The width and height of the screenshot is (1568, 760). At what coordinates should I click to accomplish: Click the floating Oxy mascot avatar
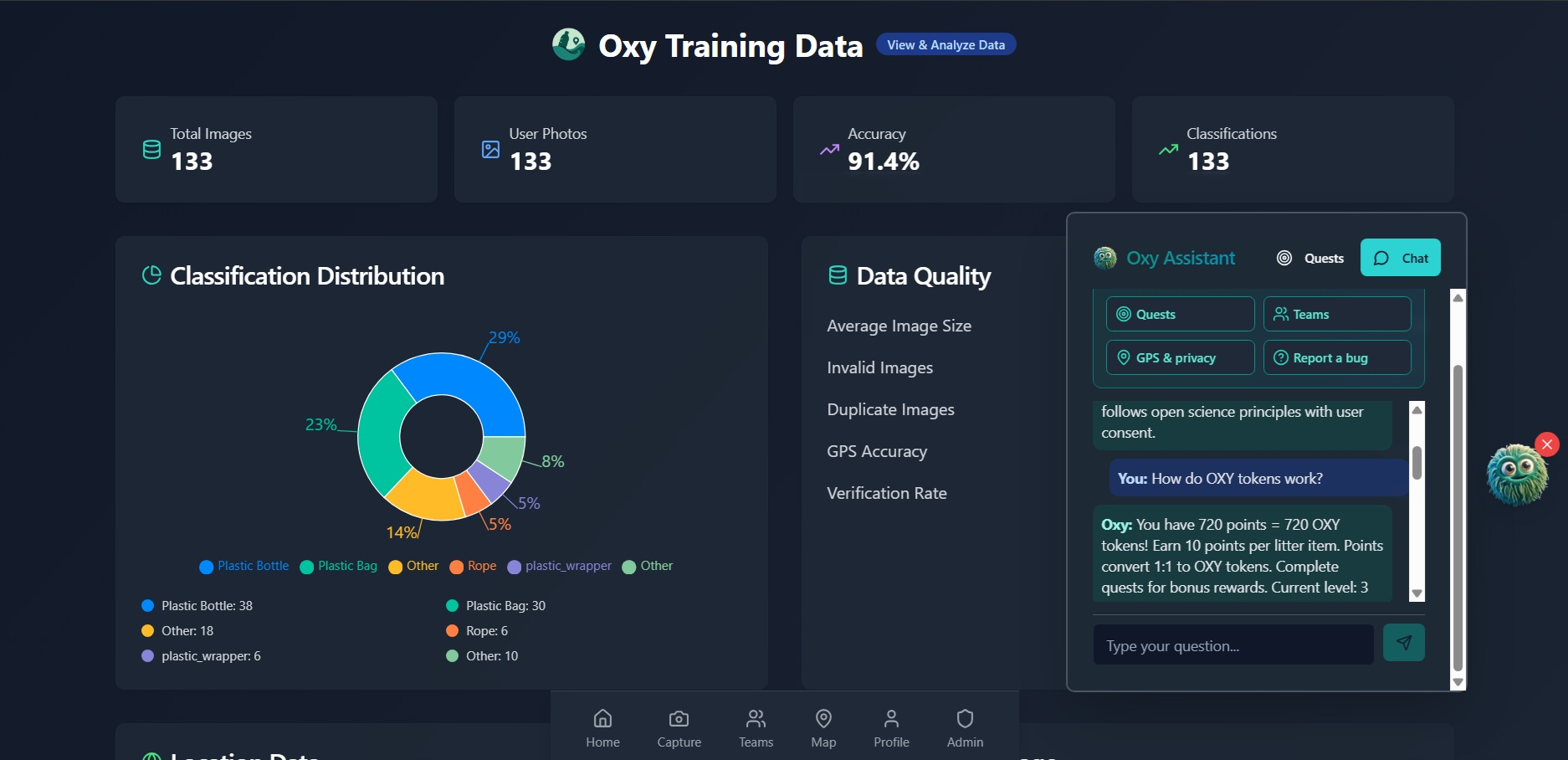coord(1515,475)
